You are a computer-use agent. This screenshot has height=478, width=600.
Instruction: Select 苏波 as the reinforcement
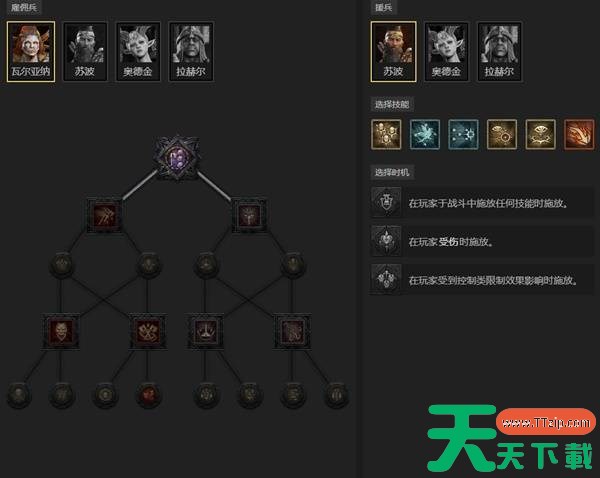393,51
